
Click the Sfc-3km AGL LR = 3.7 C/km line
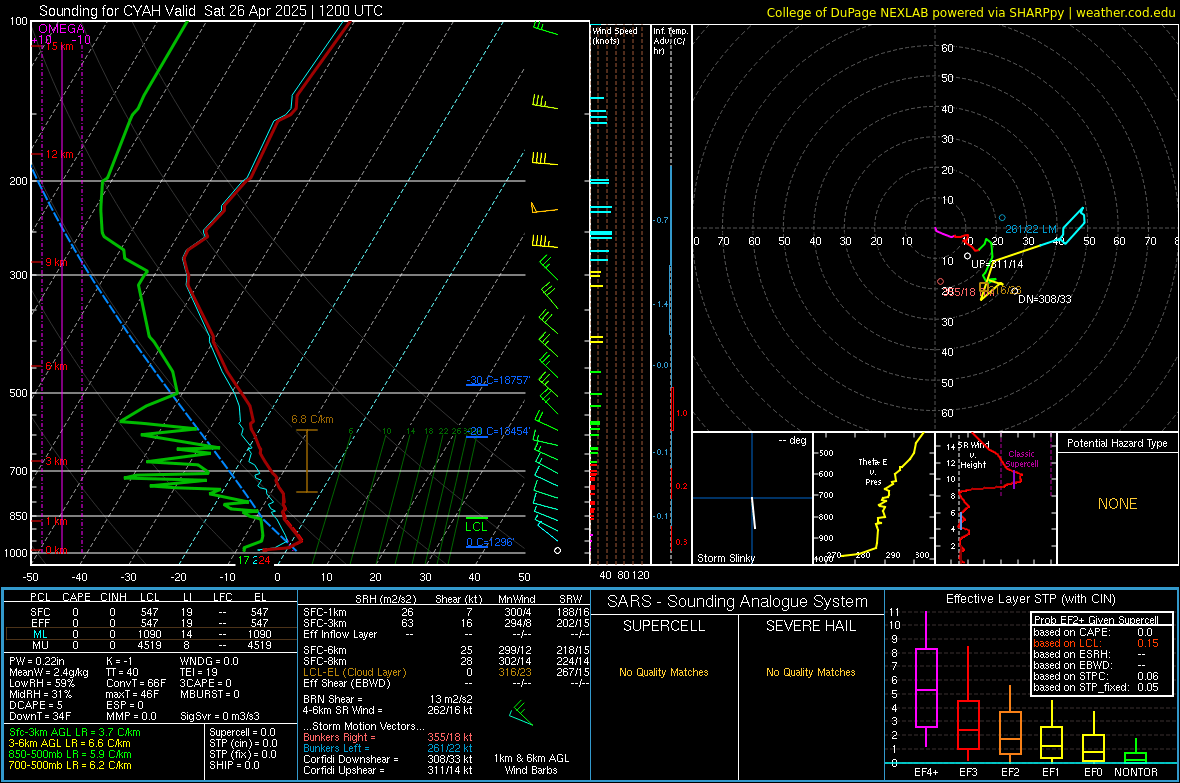click(75, 732)
